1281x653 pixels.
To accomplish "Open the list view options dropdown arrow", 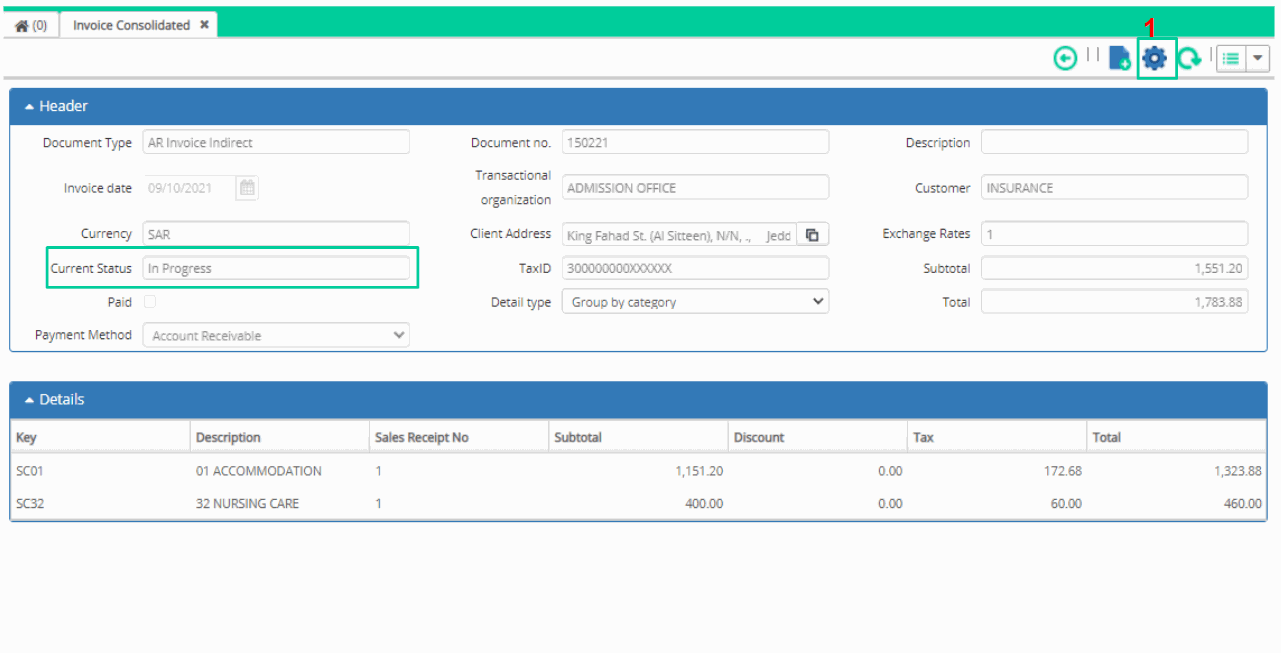I will (x=1257, y=58).
